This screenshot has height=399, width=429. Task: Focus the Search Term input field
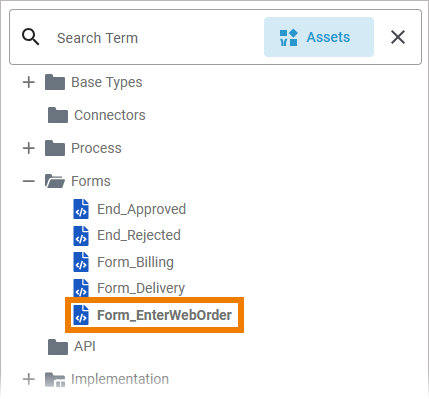pos(157,38)
